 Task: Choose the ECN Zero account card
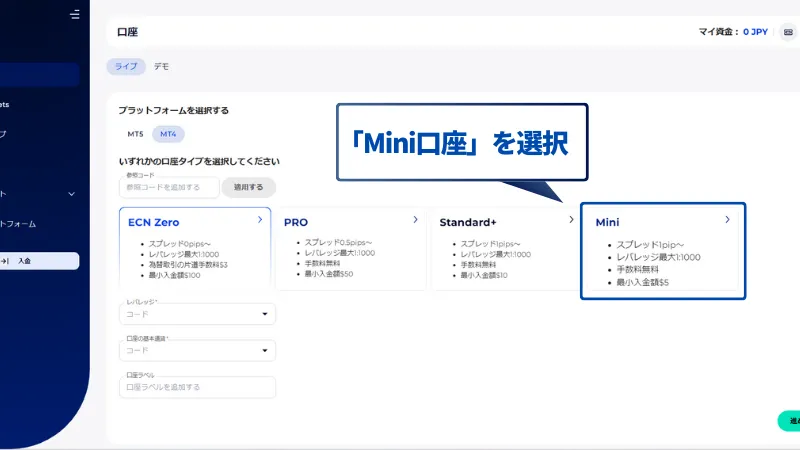click(195, 248)
